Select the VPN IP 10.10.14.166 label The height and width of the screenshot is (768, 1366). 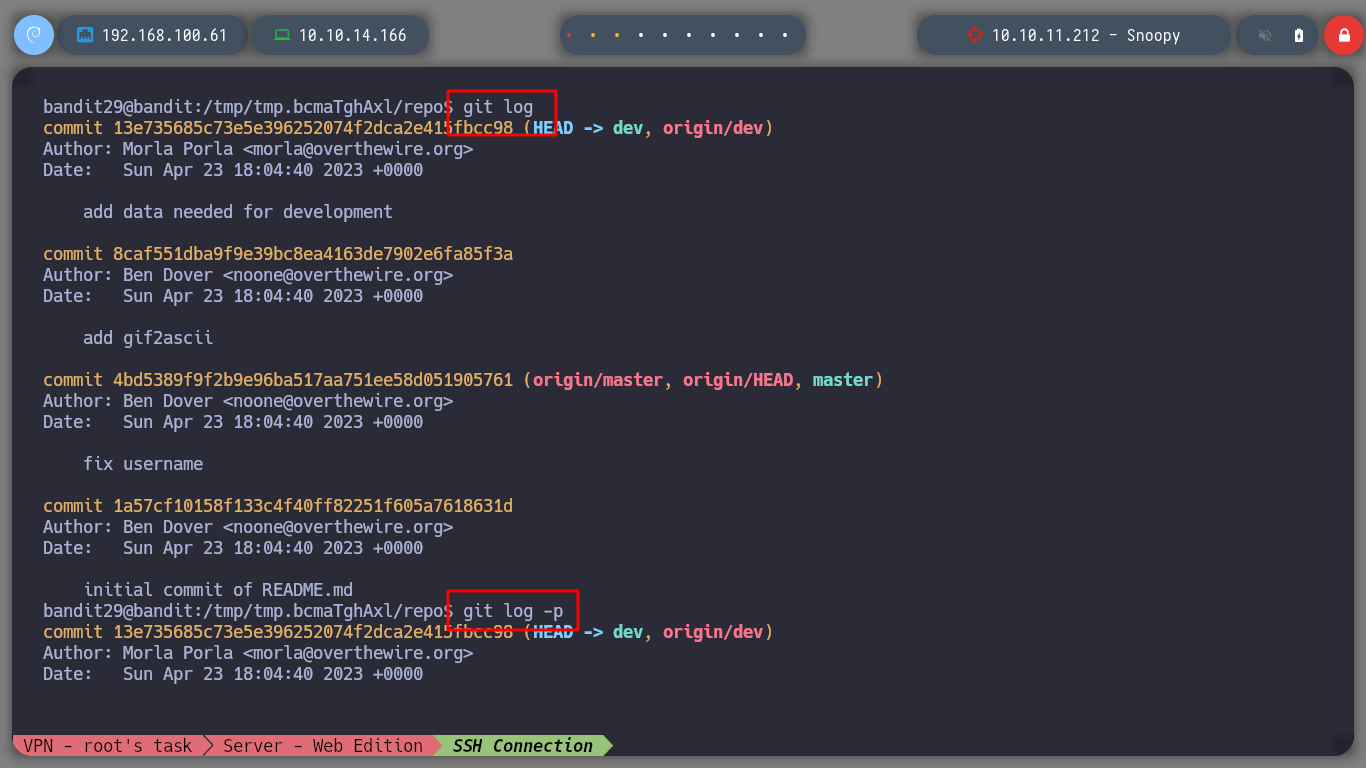click(x=352, y=35)
